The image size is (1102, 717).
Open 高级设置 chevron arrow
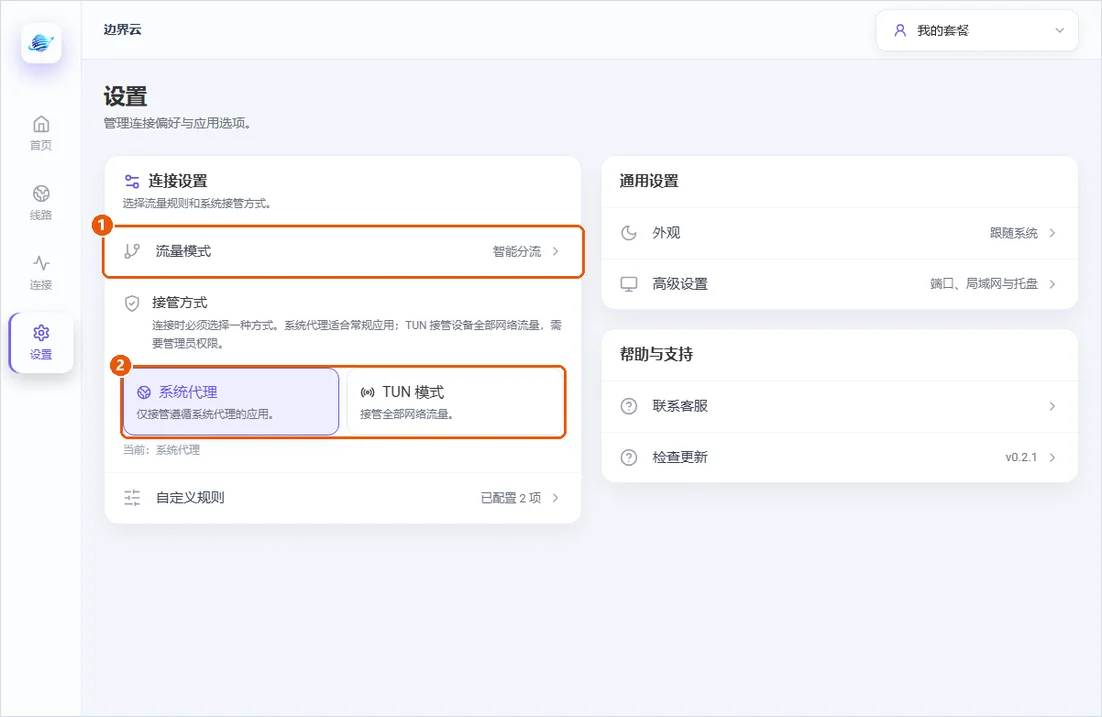point(1052,284)
